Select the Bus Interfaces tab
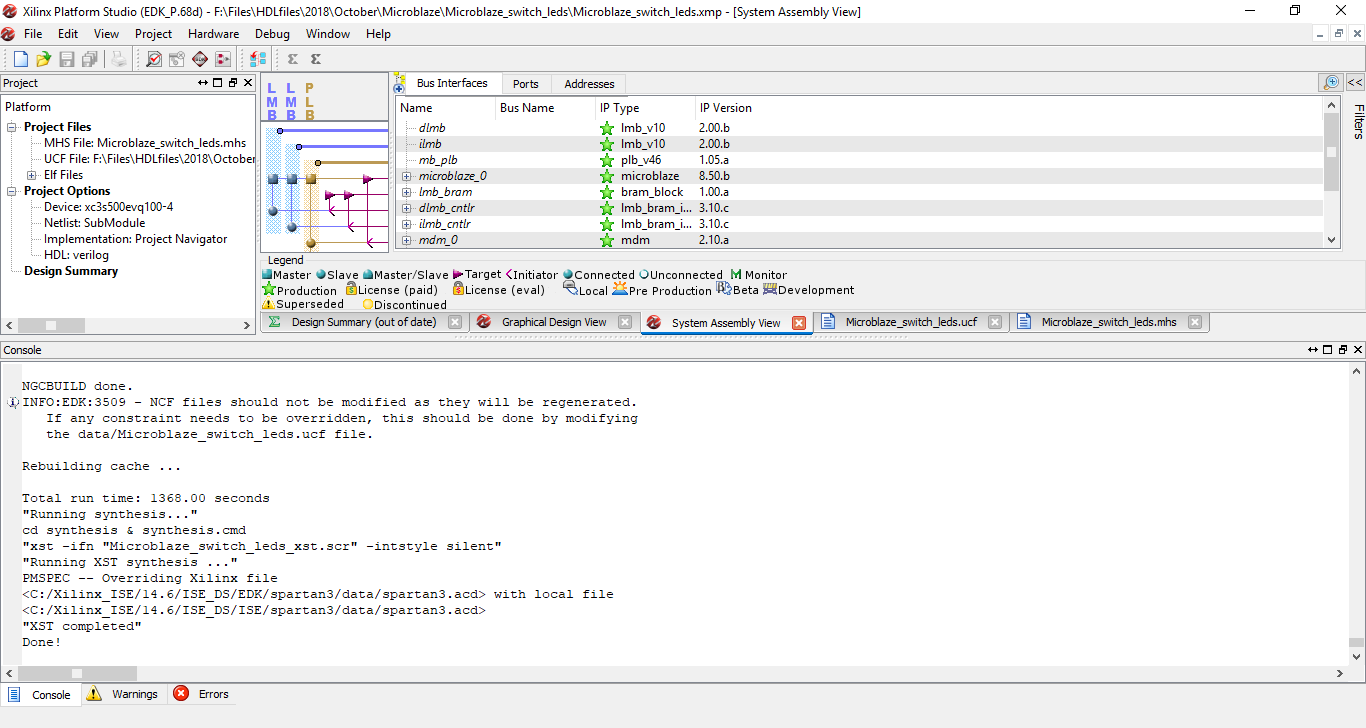This screenshot has height=728, width=1366. coord(452,83)
